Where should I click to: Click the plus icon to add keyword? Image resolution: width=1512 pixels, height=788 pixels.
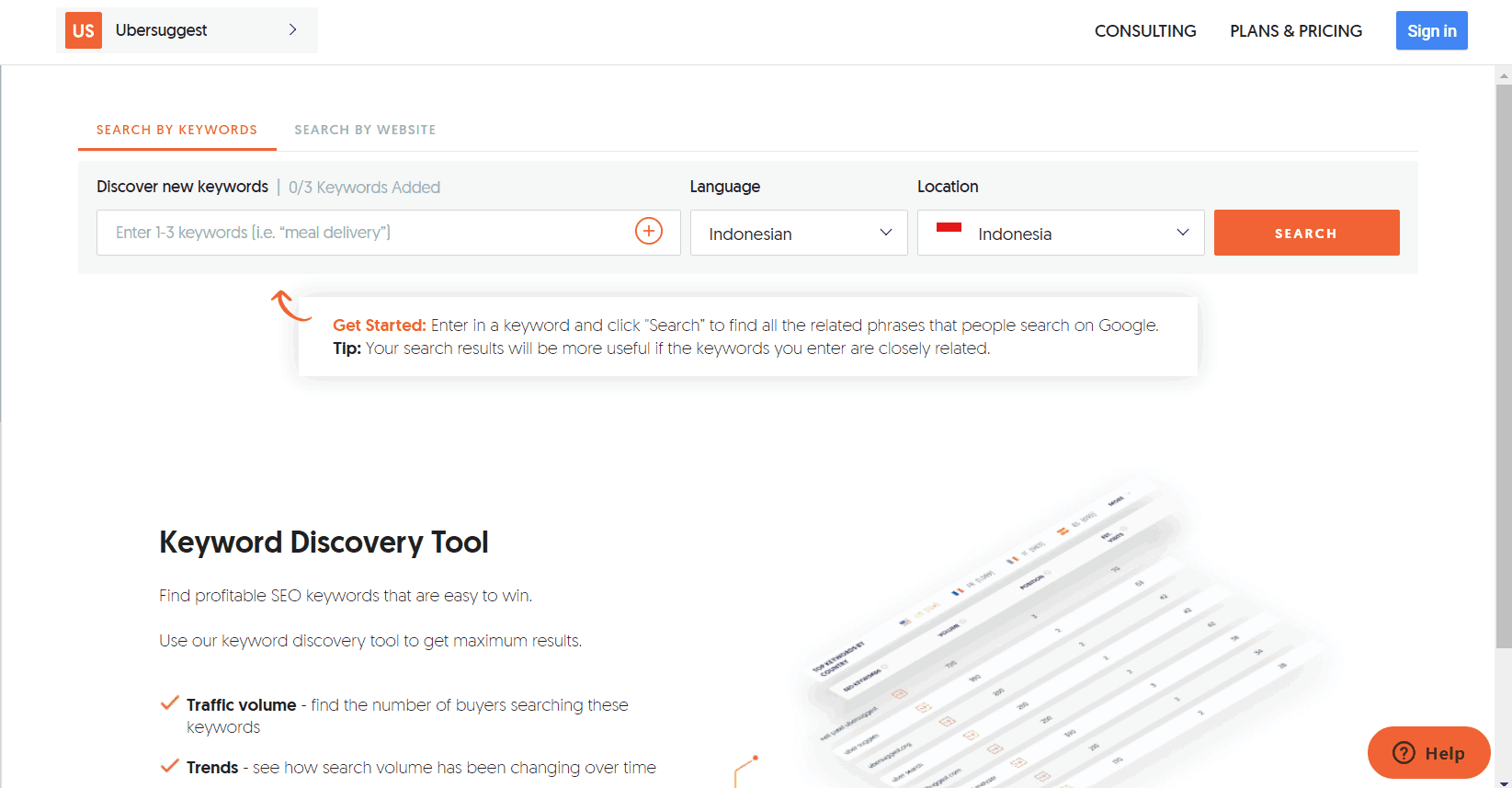(x=649, y=231)
